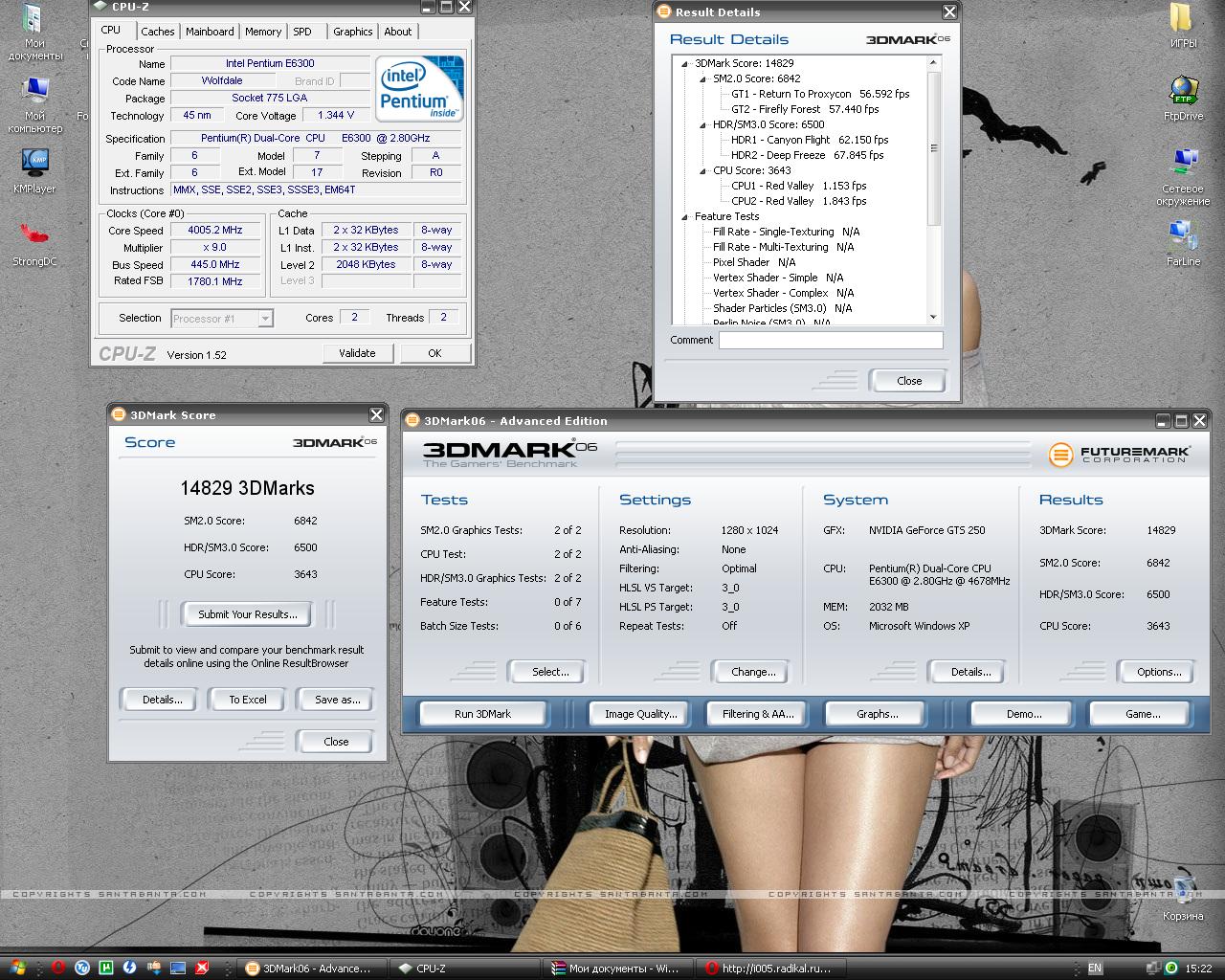Image resolution: width=1225 pixels, height=980 pixels.
Task: Select HDR2 - Deep Freeze row
Action: point(807,155)
